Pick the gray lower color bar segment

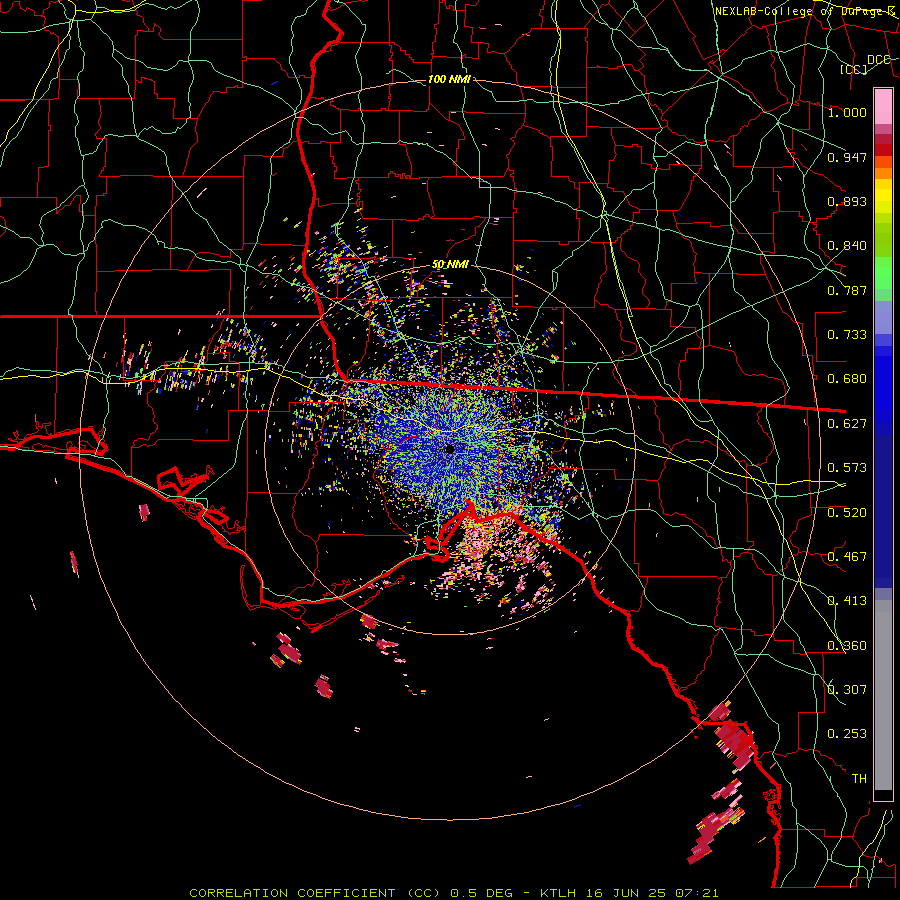[x=883, y=695]
